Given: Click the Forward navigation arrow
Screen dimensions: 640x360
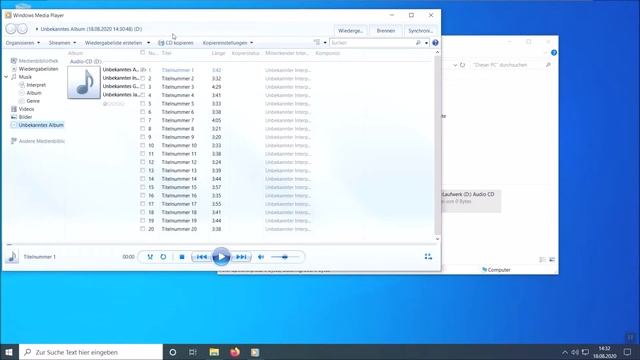Looking at the screenshot, I should (22, 29).
